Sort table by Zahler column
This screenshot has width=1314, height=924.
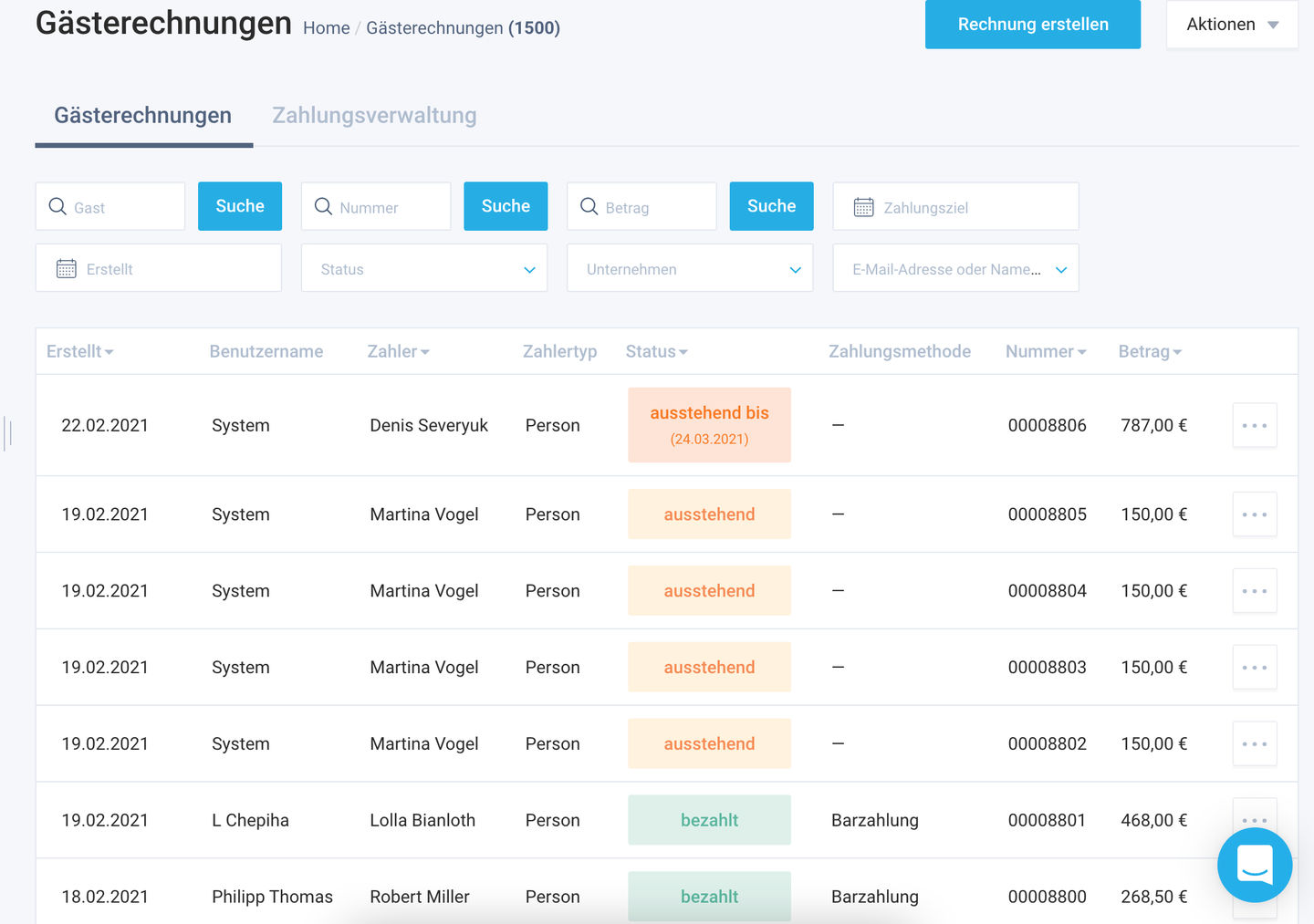click(398, 351)
